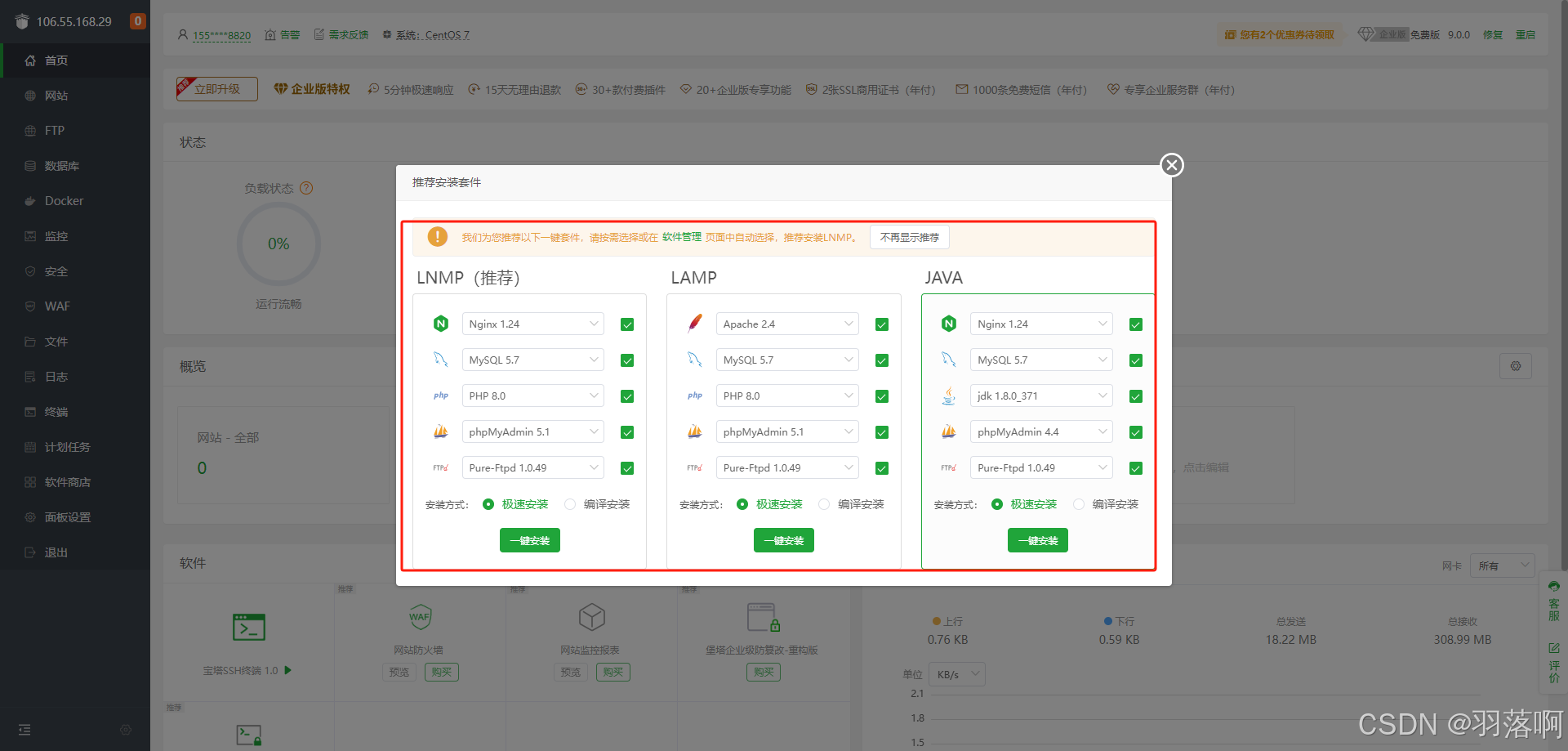The image size is (1568, 751).
Task: Open 网站 in sidebar
Action: 75,96
